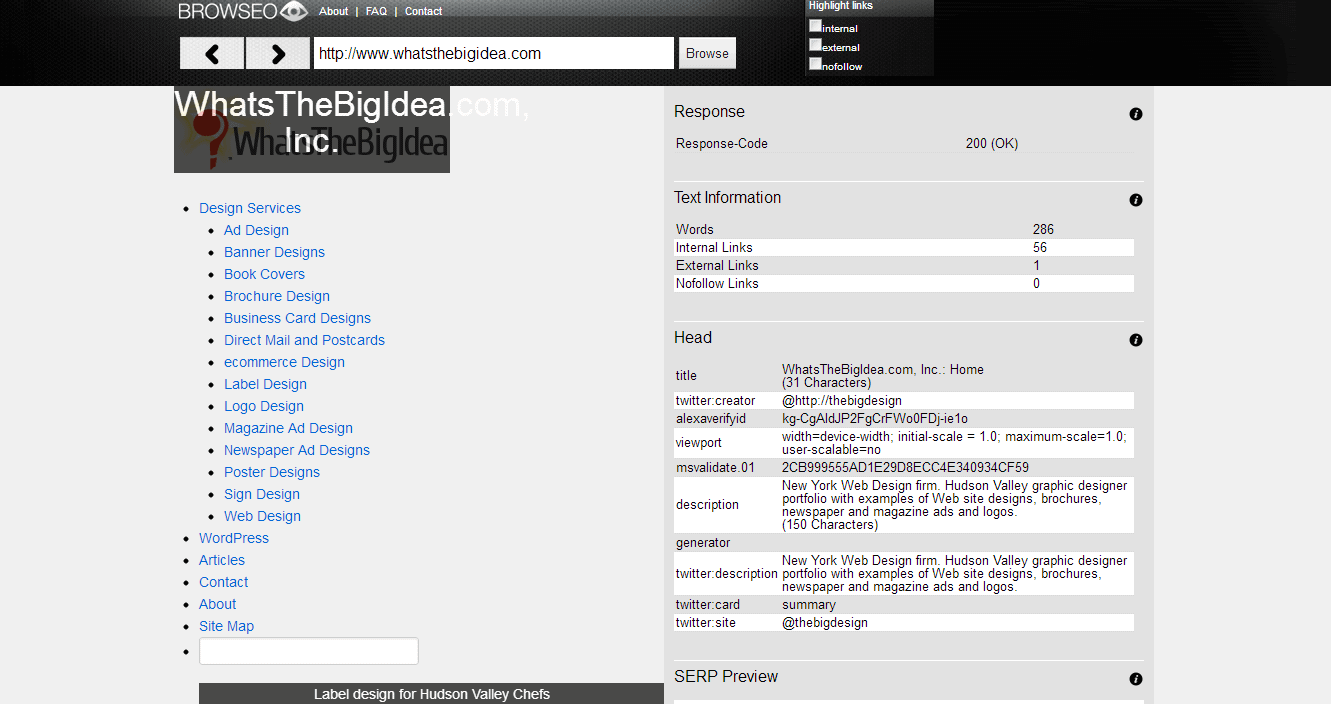Open the Direct Mail and Postcards link

click(304, 340)
